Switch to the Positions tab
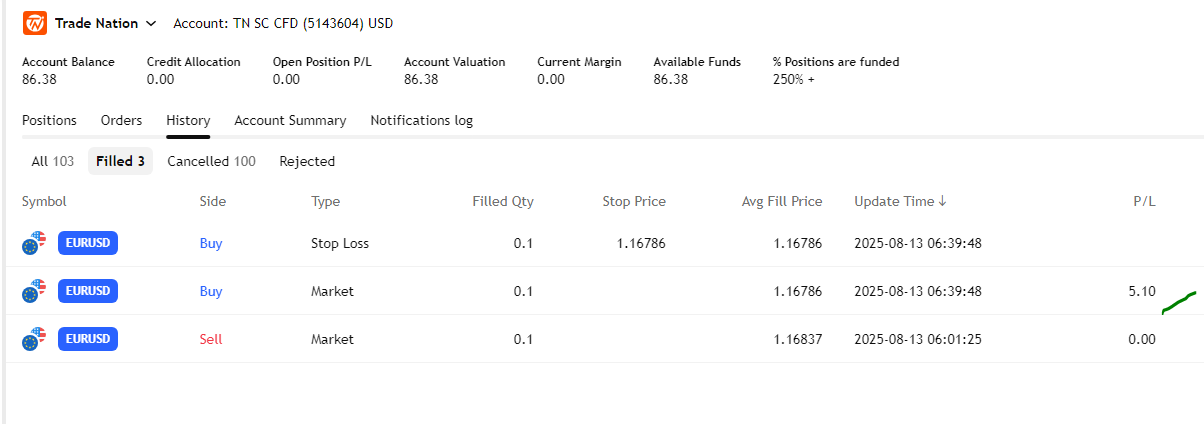Screen dimensions: 1204x424 (x=49, y=120)
